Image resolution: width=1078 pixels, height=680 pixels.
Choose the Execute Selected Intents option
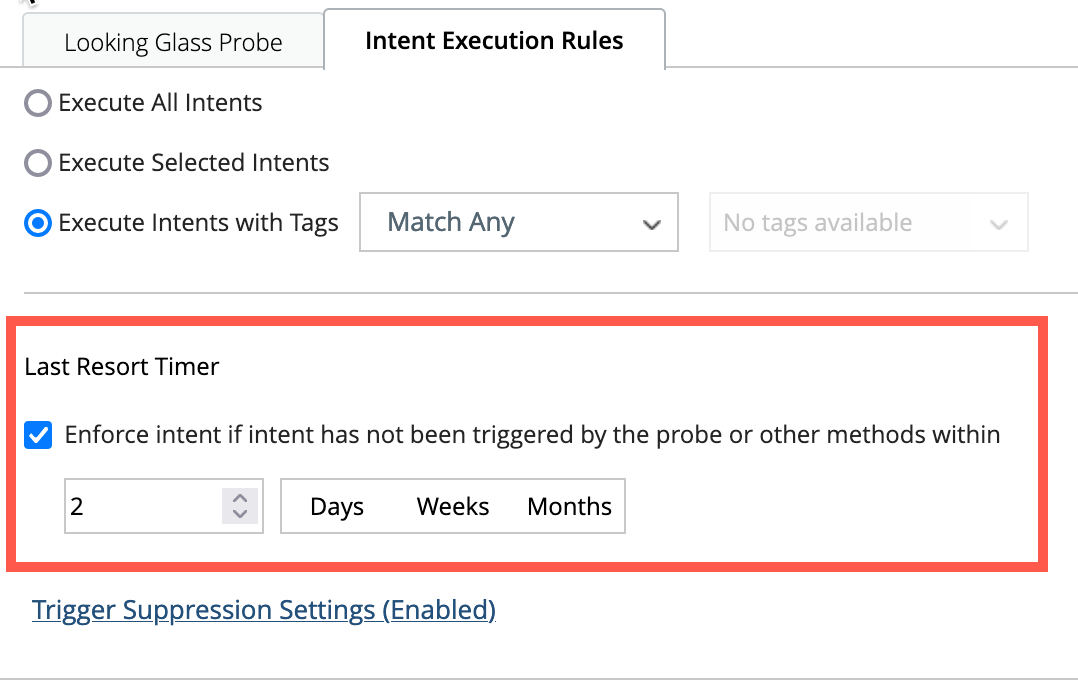point(37,163)
